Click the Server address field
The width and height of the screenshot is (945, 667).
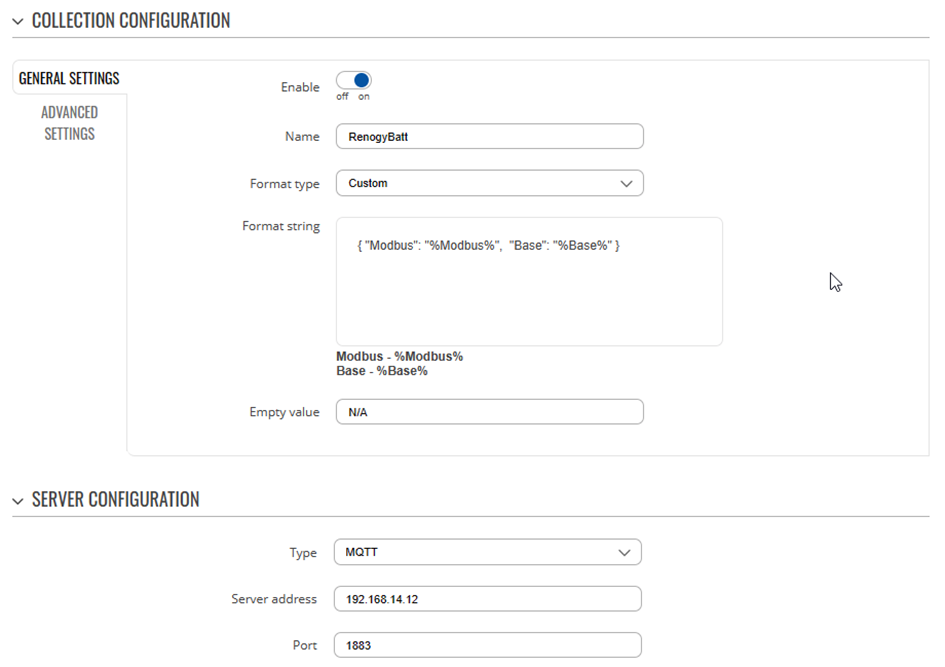coord(488,598)
